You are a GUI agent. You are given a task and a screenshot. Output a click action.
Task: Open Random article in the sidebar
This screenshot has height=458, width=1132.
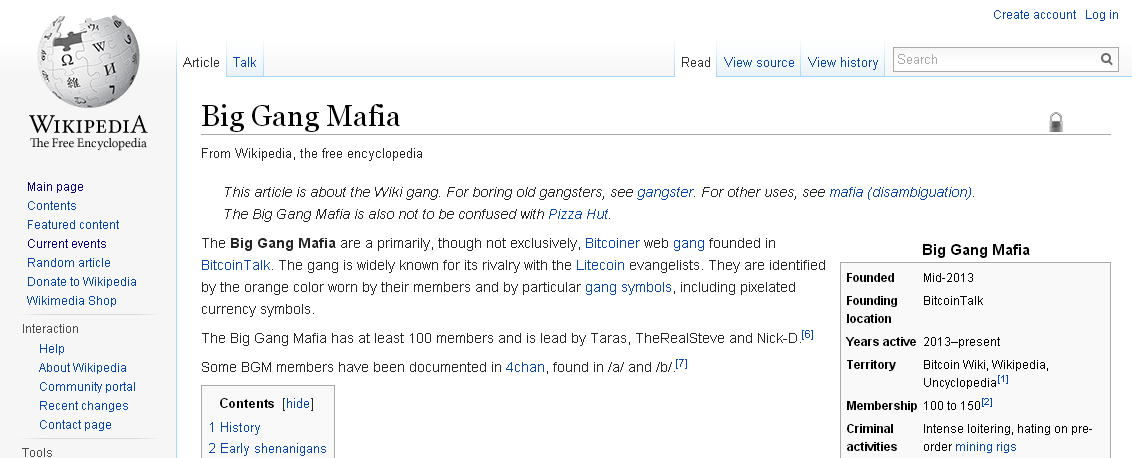tap(69, 262)
